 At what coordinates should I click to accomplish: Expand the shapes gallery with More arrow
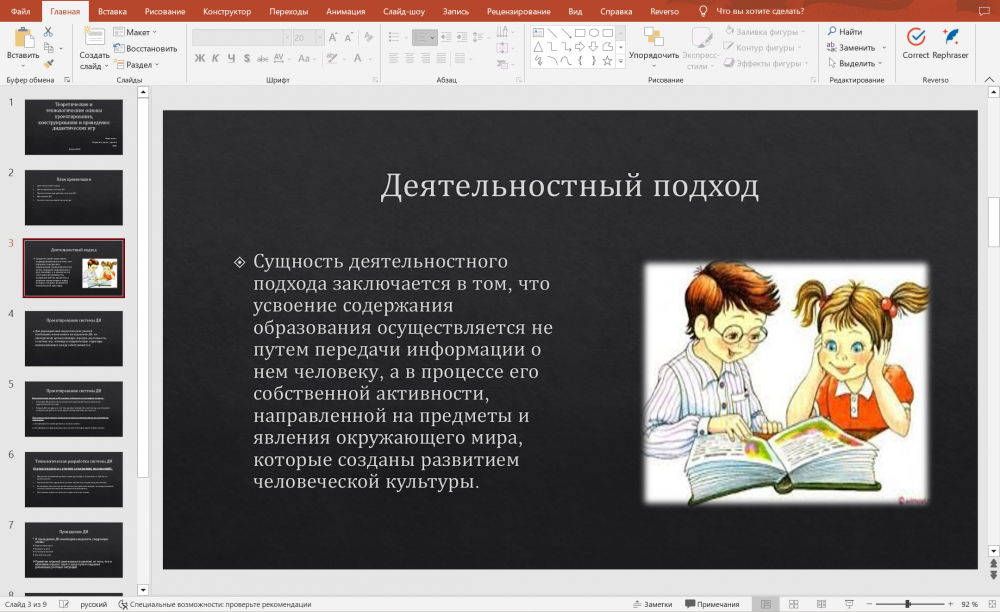coord(621,61)
